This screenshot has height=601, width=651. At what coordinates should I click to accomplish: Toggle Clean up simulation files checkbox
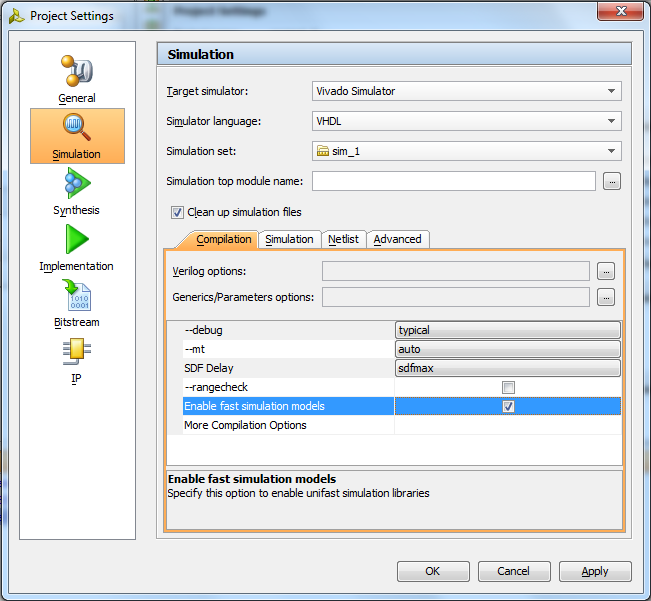tap(178, 212)
